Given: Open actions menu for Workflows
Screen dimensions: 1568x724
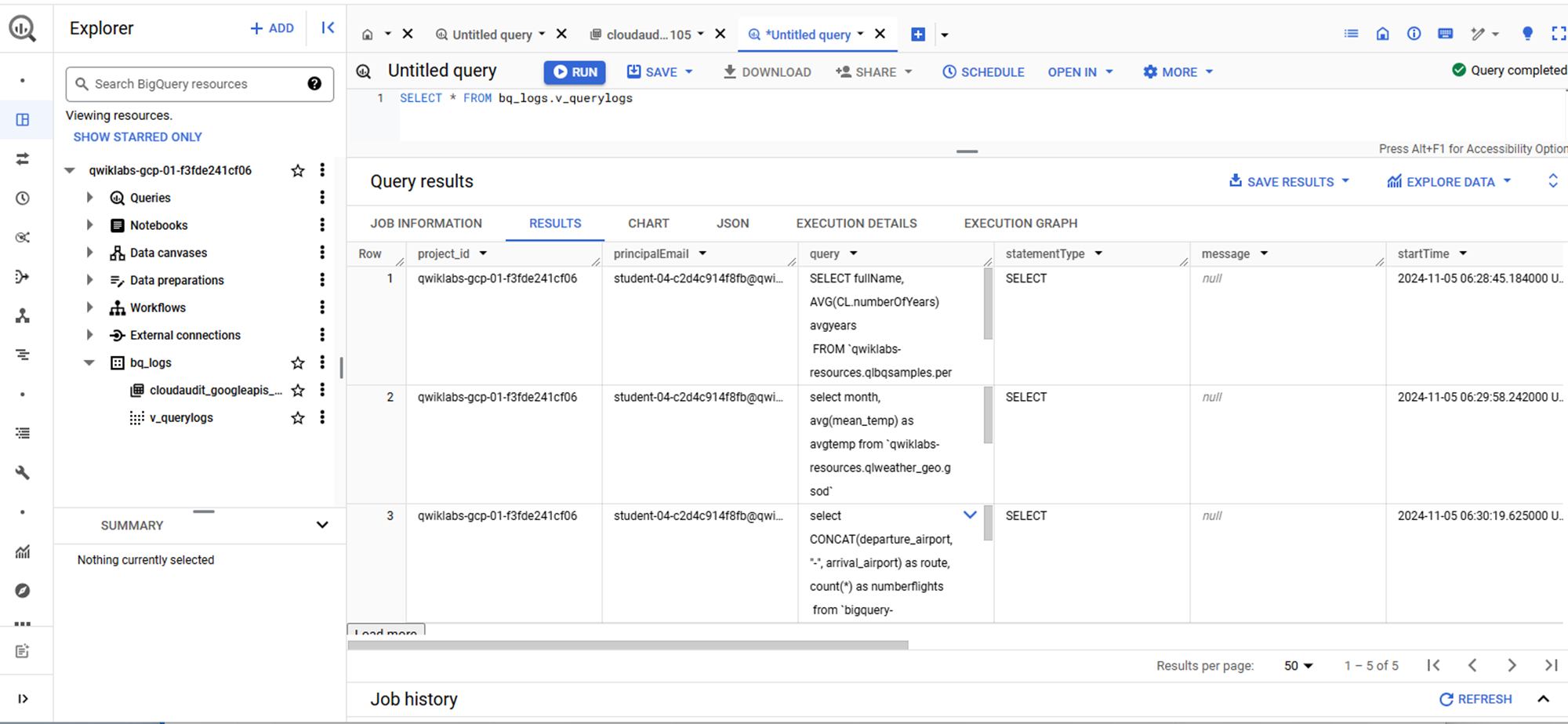Looking at the screenshot, I should [x=322, y=307].
